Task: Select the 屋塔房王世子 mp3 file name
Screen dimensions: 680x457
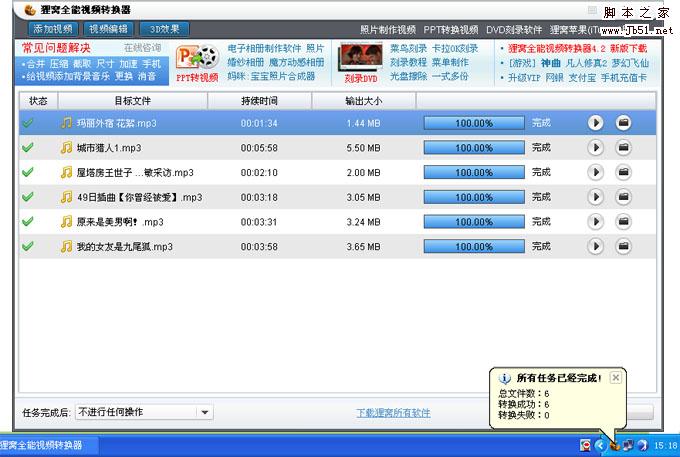Action: click(x=135, y=173)
